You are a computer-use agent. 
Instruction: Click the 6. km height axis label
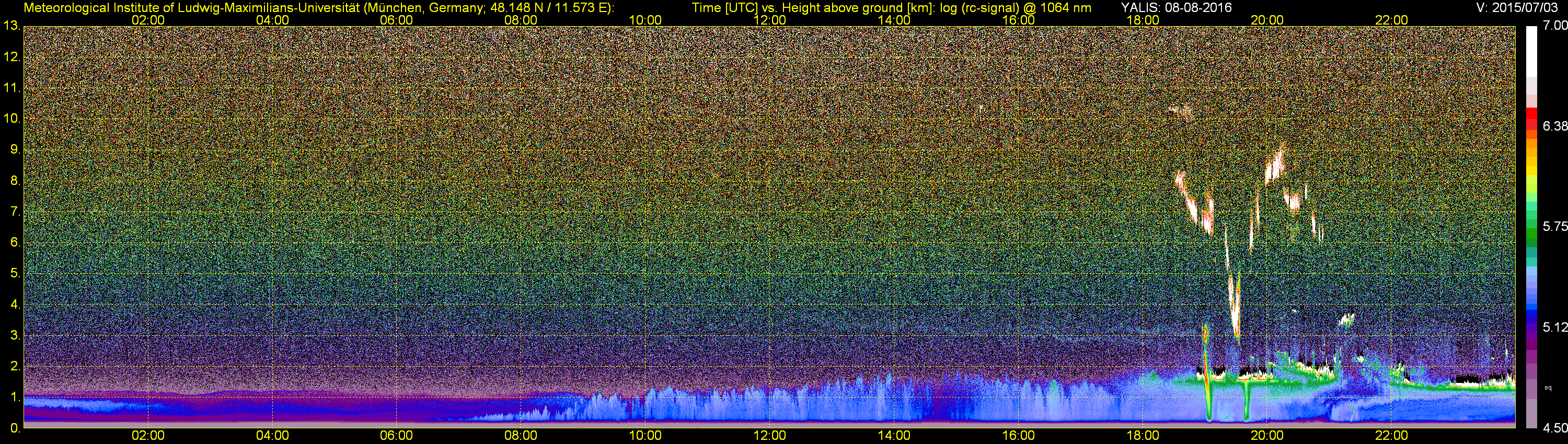point(15,243)
